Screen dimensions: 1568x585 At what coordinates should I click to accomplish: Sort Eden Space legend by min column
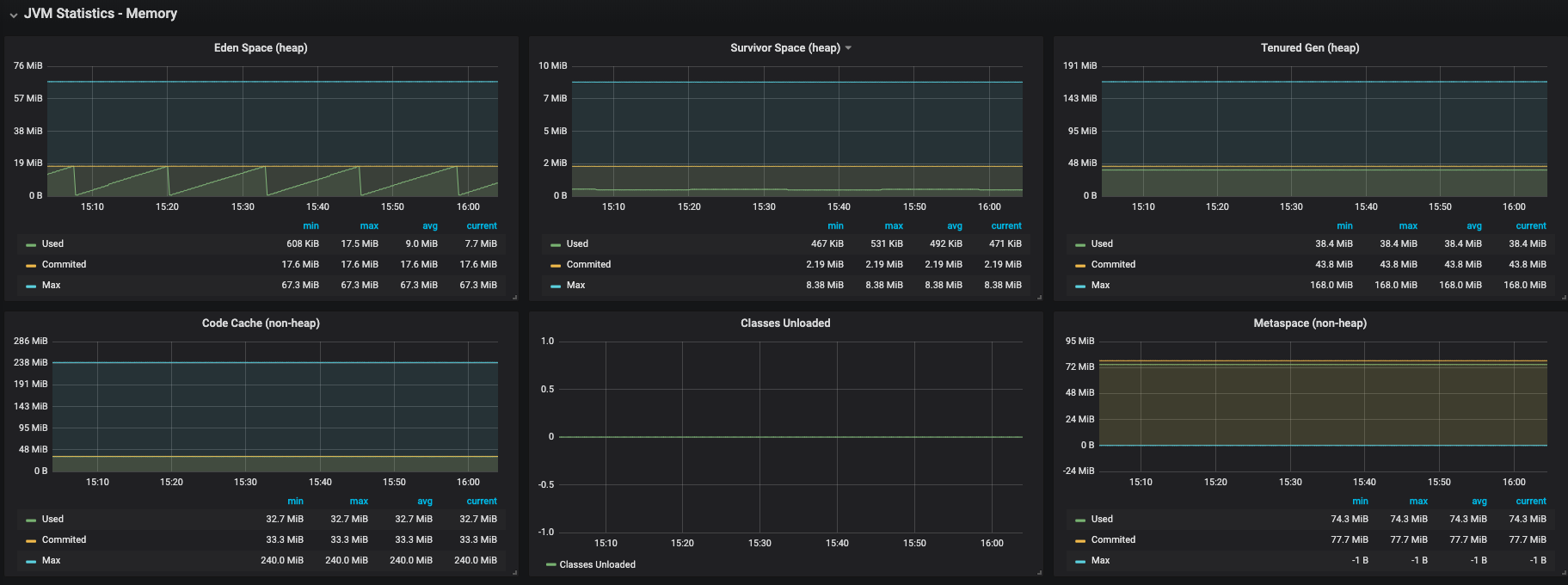[311, 226]
